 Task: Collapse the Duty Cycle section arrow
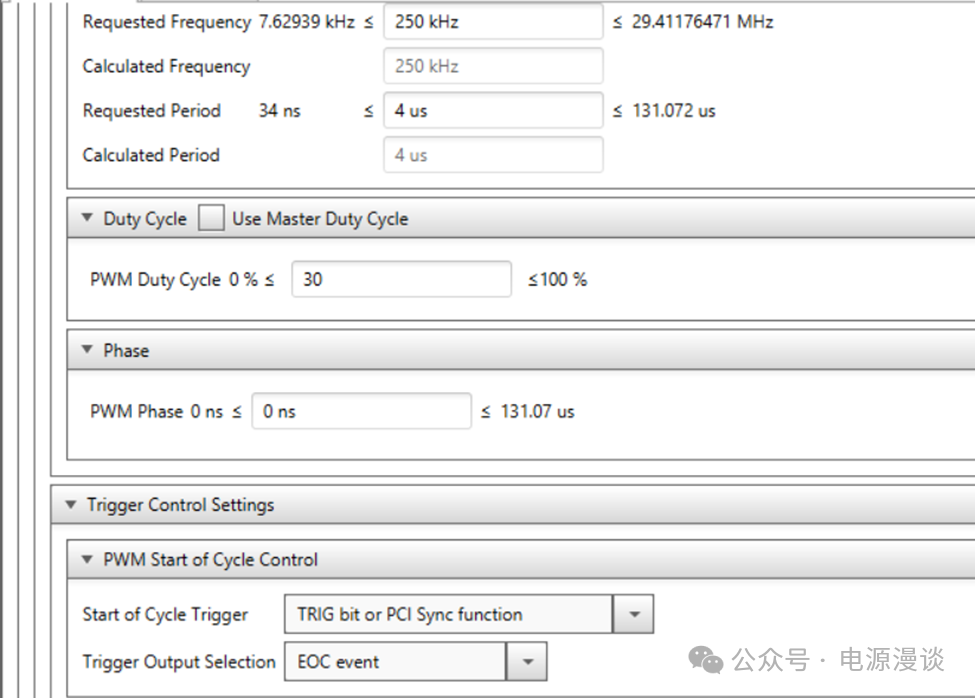click(x=85, y=219)
